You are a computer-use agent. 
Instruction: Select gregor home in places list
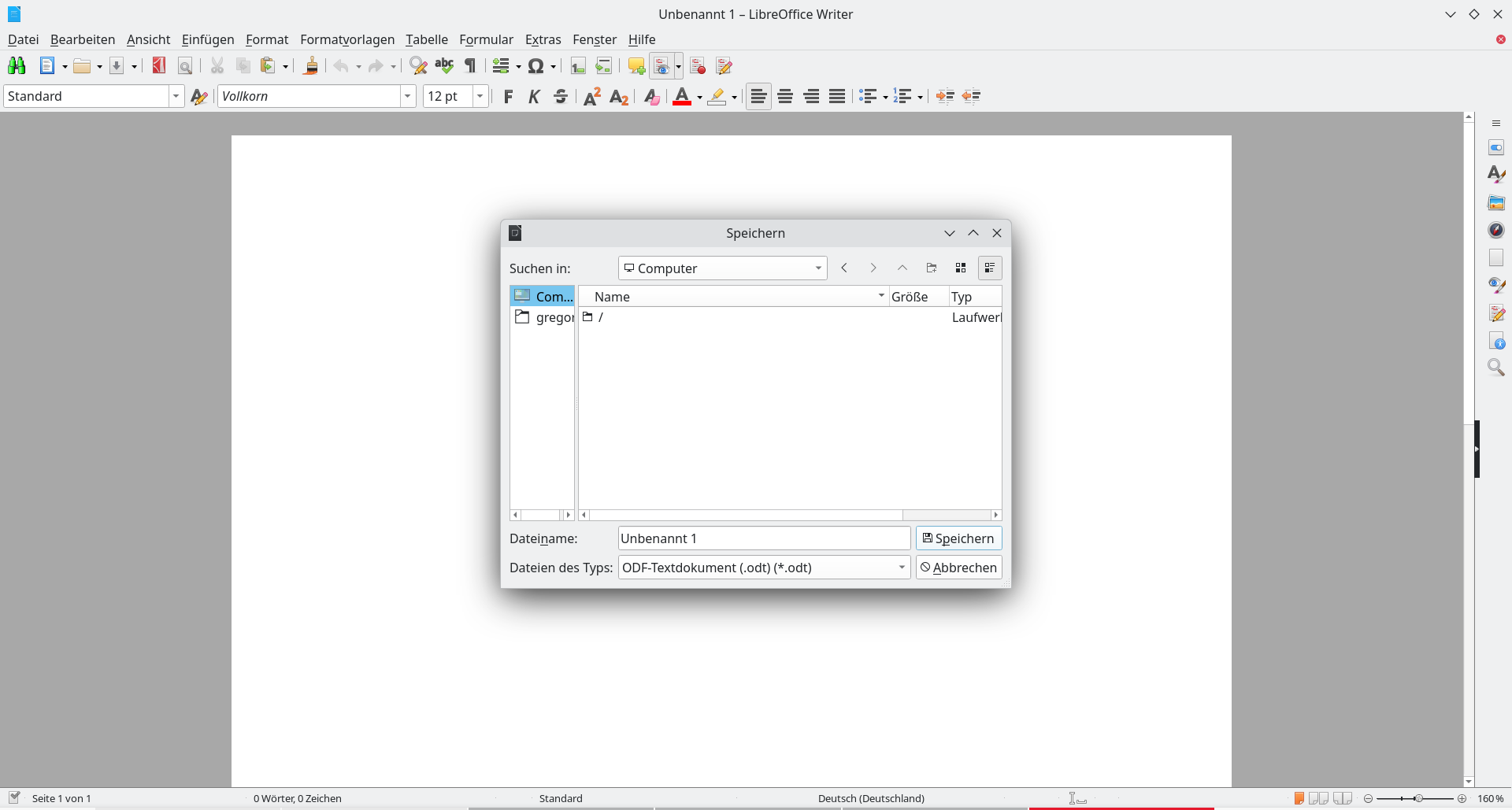click(543, 317)
